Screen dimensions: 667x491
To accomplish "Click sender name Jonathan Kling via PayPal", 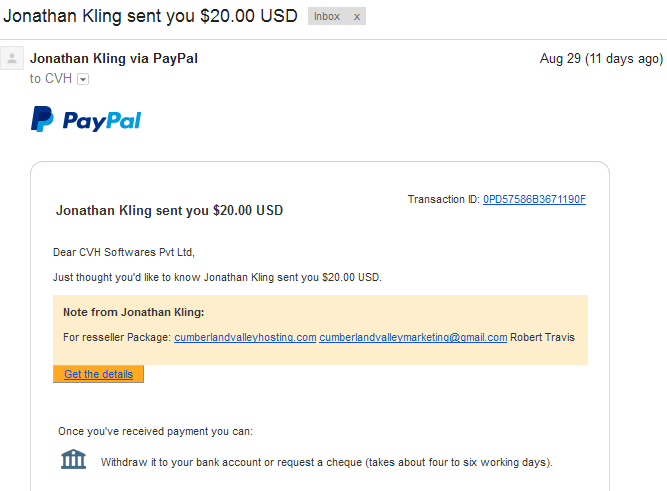I will click(x=114, y=58).
